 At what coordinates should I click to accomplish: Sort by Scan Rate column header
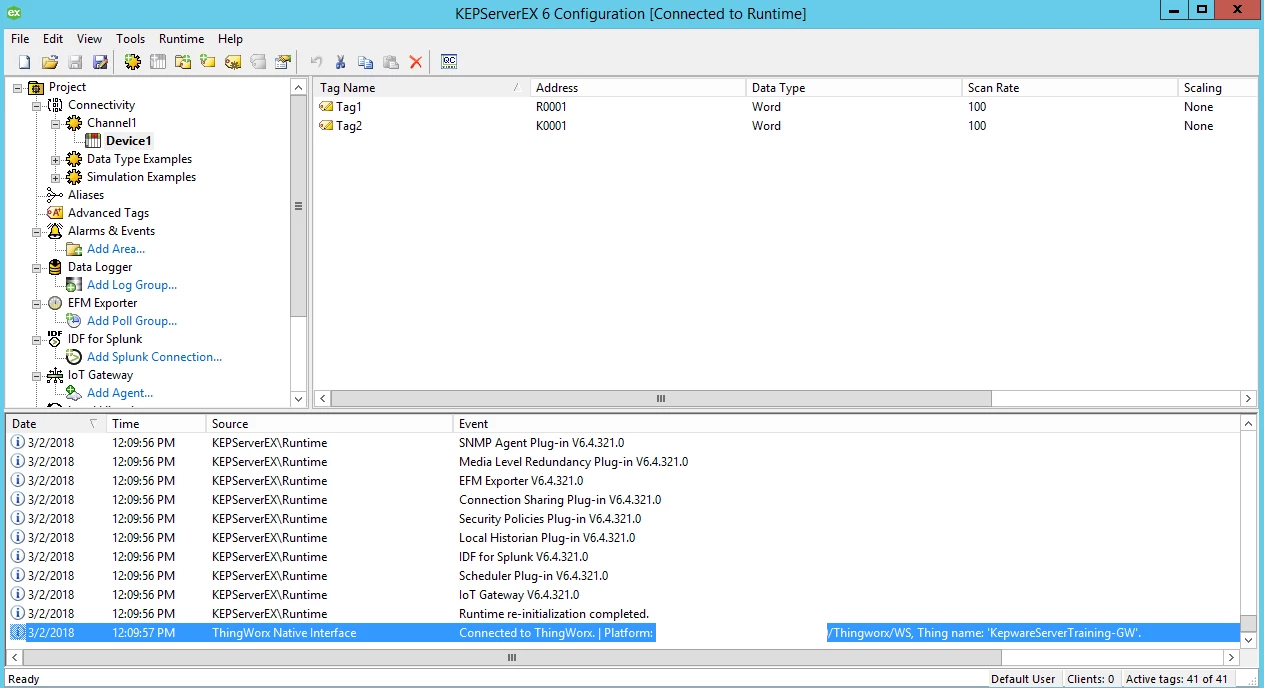click(1069, 88)
